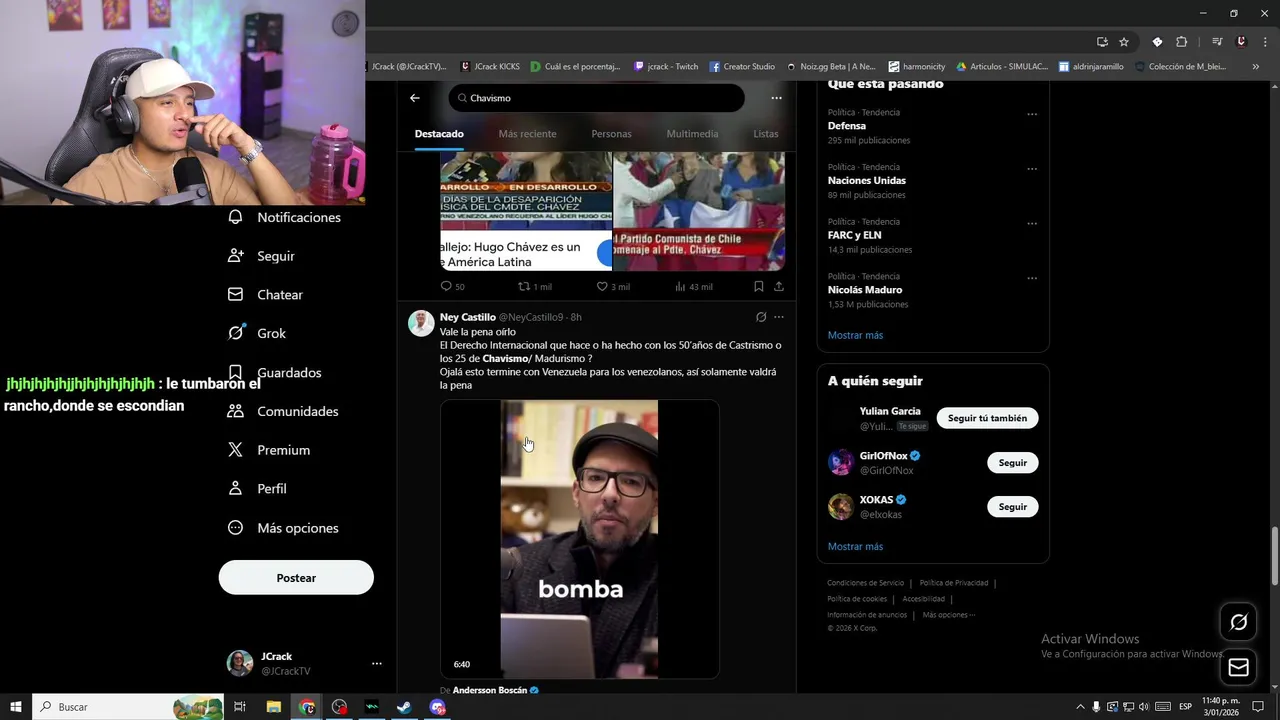Open Notificaciones in the X sidebar
The width and height of the screenshot is (1280, 720).
click(285, 217)
